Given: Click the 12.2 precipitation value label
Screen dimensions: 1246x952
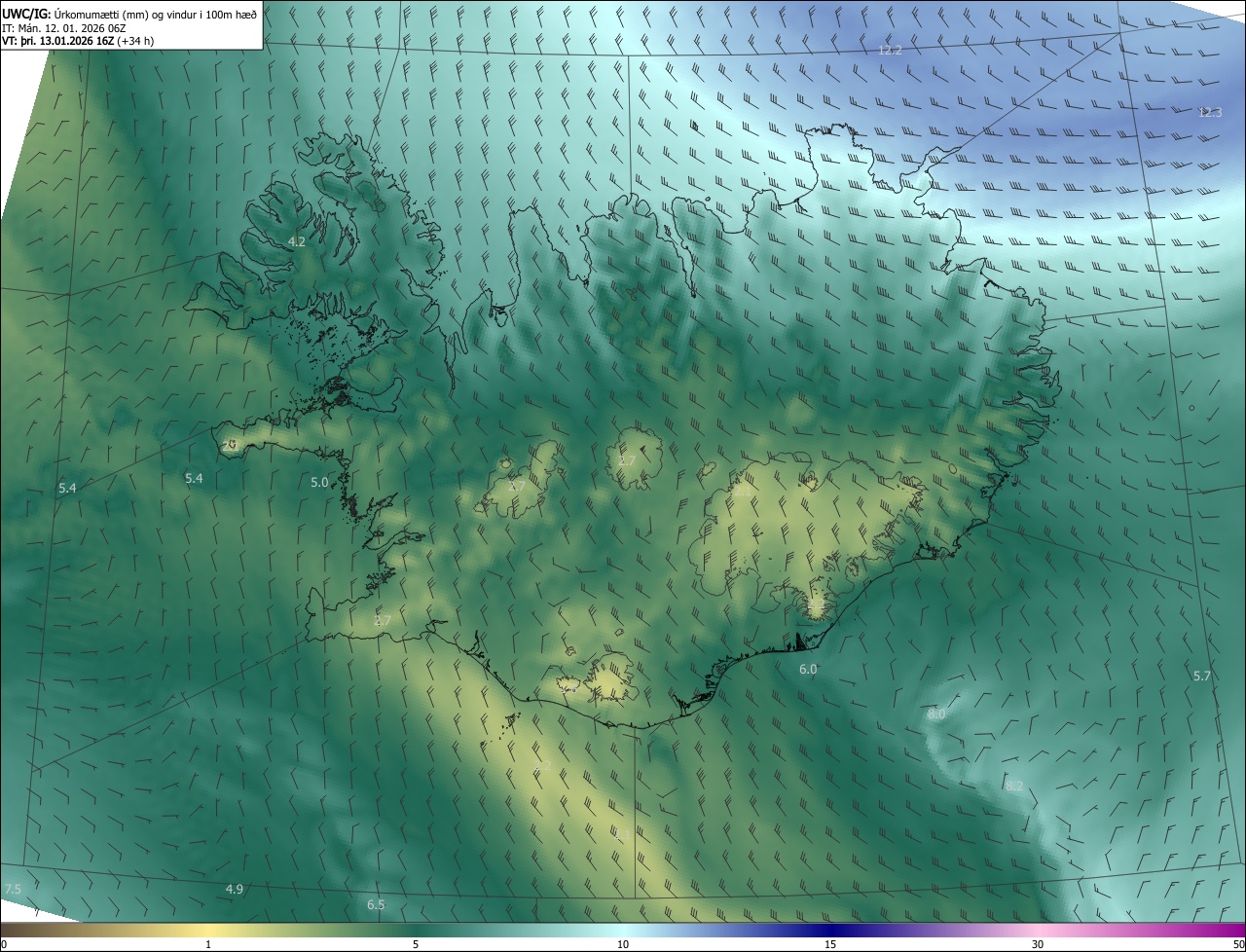Looking at the screenshot, I should (890, 50).
